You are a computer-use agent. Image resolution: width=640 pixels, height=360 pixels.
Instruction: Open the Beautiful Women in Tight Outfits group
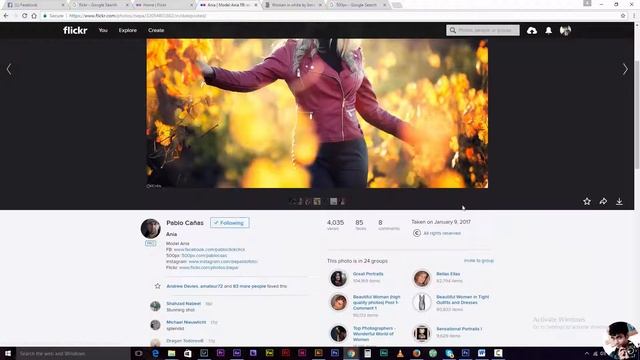point(462,300)
